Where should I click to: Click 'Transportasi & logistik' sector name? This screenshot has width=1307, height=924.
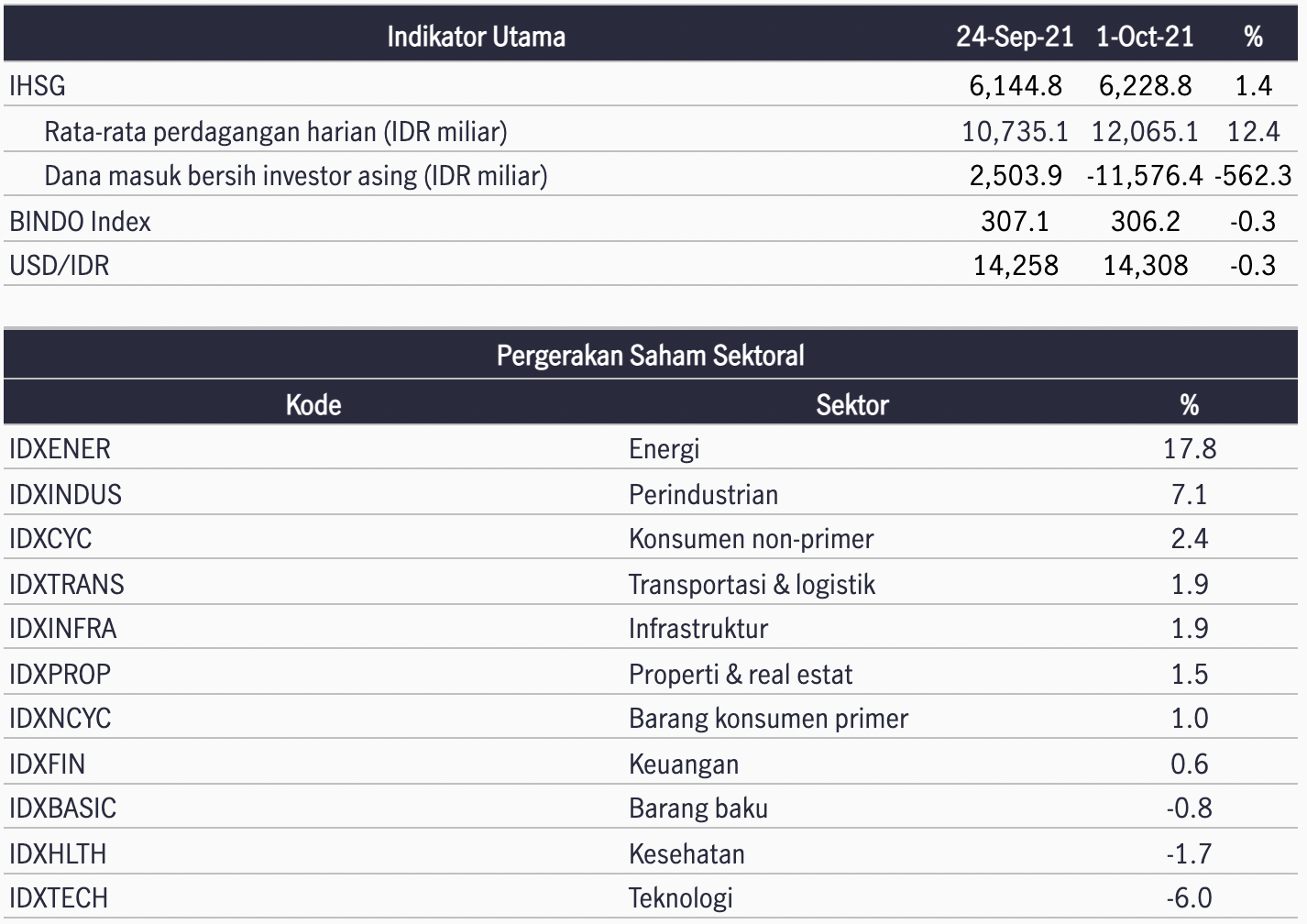coord(752,585)
